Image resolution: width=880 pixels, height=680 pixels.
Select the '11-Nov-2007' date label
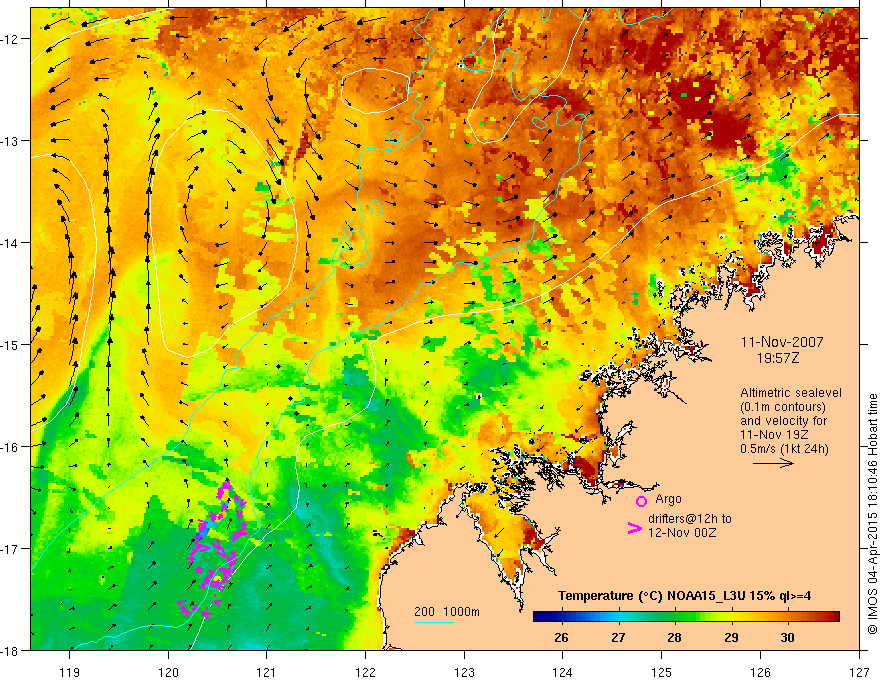pyautogui.click(x=782, y=342)
